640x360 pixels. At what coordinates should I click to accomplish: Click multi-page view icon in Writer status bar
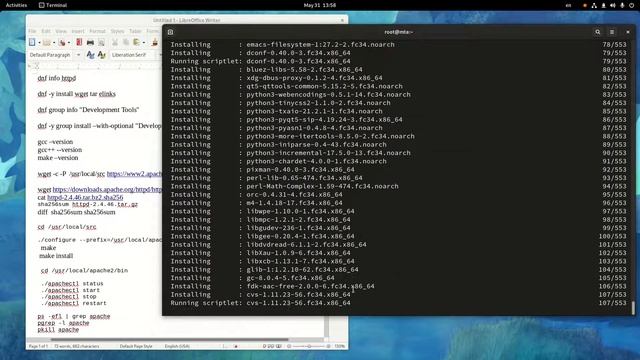(x=271, y=346)
